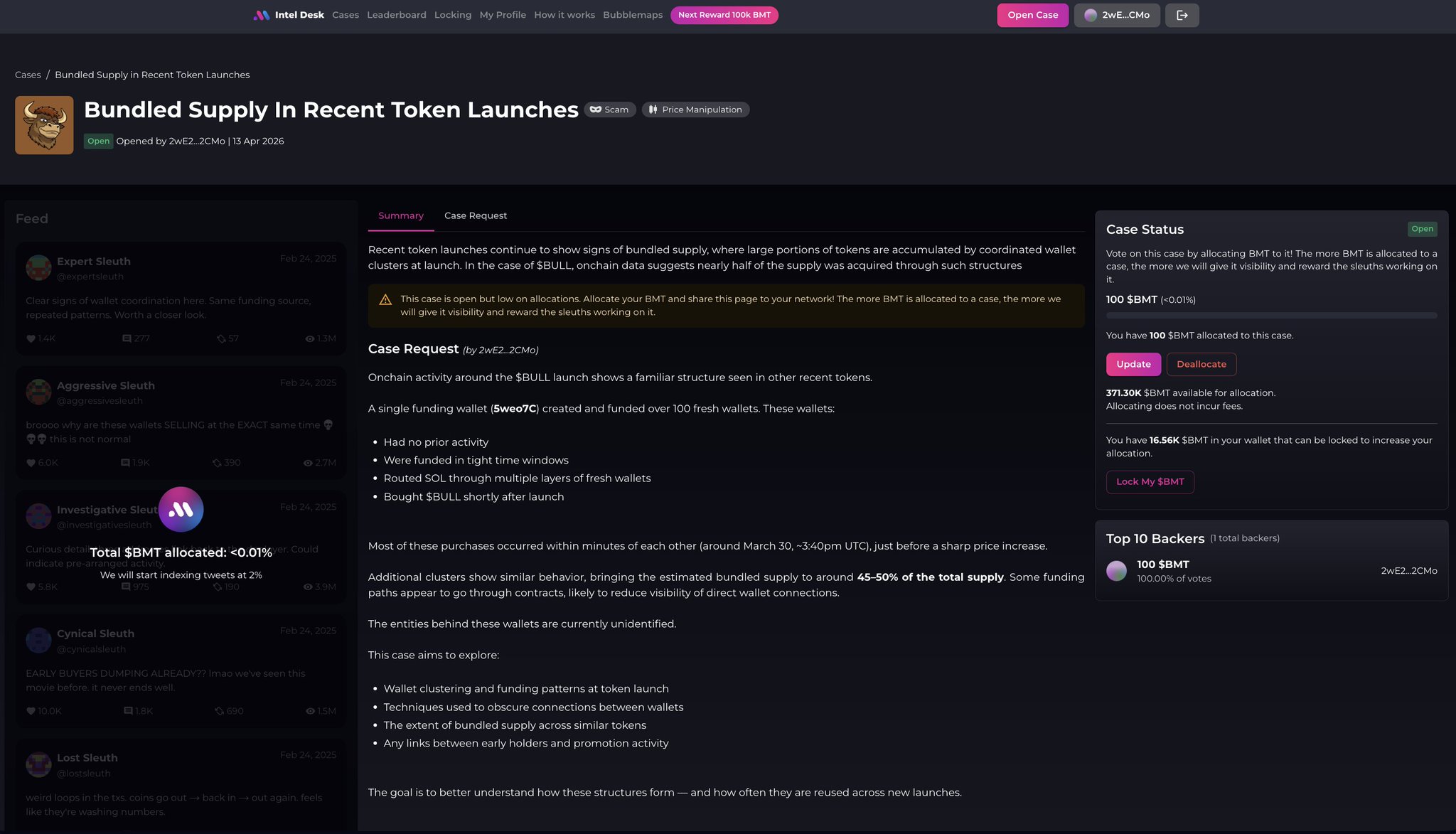The image size is (1456, 834).
Task: Click the logout icon button
Action: click(x=1182, y=15)
